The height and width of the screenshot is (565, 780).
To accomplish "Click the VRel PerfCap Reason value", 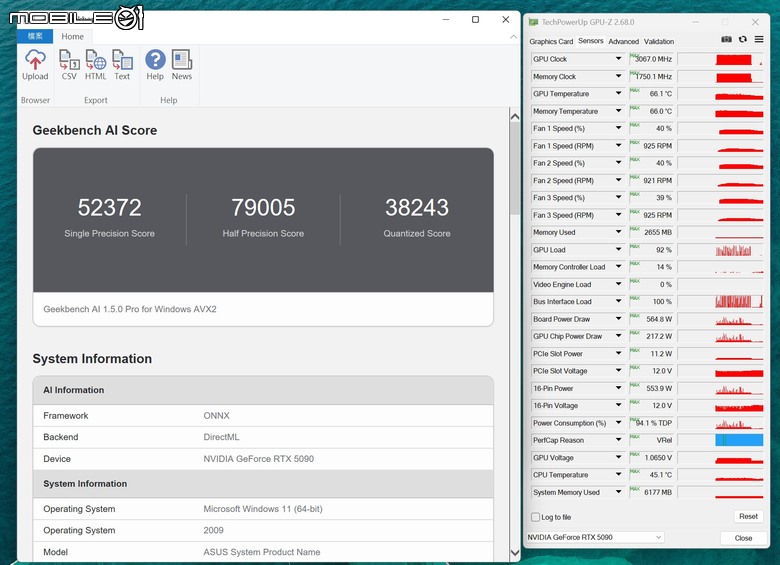I will coord(664,440).
